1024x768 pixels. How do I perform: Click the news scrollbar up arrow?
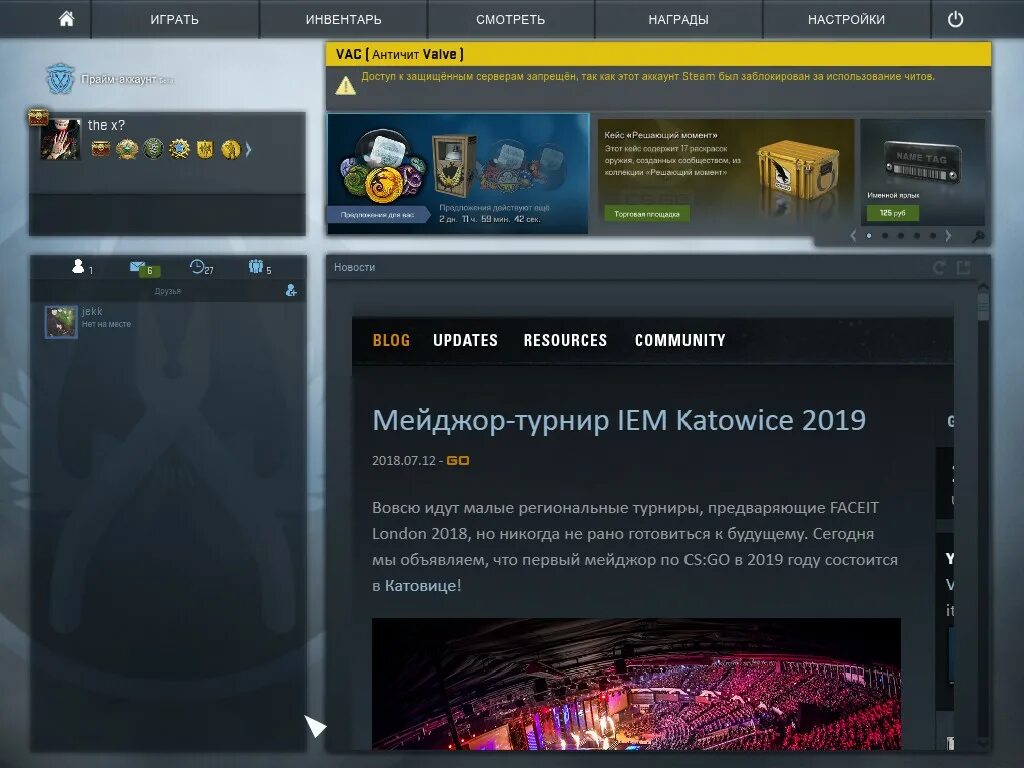[983, 287]
